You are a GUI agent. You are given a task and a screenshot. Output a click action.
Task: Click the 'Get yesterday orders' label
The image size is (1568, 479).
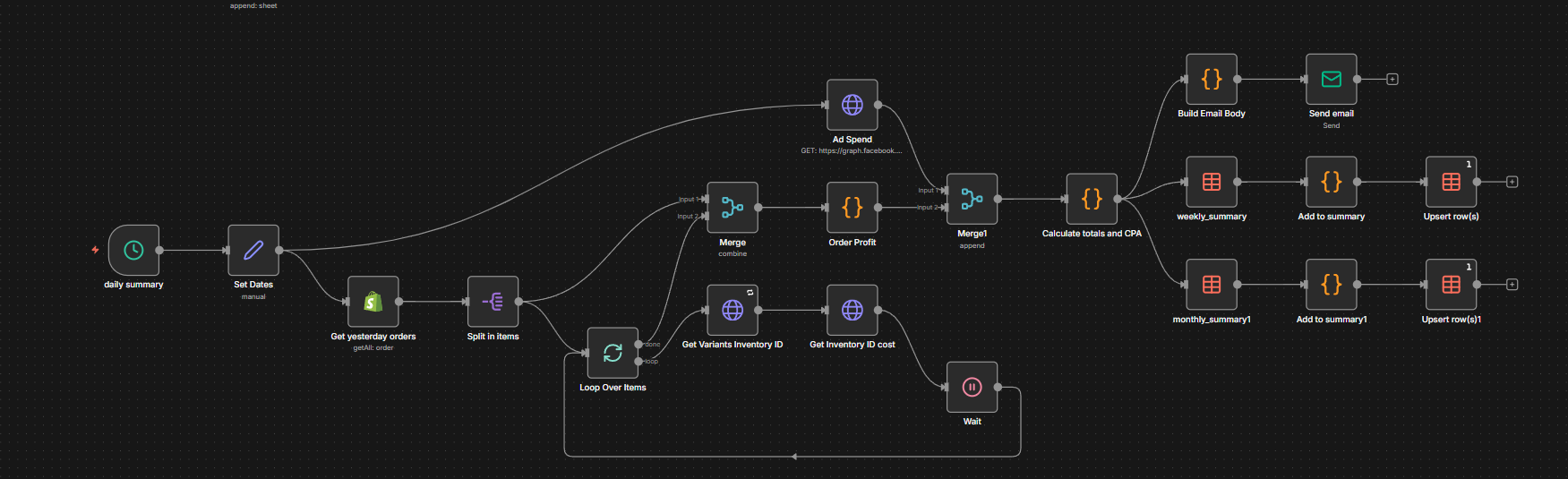373,337
